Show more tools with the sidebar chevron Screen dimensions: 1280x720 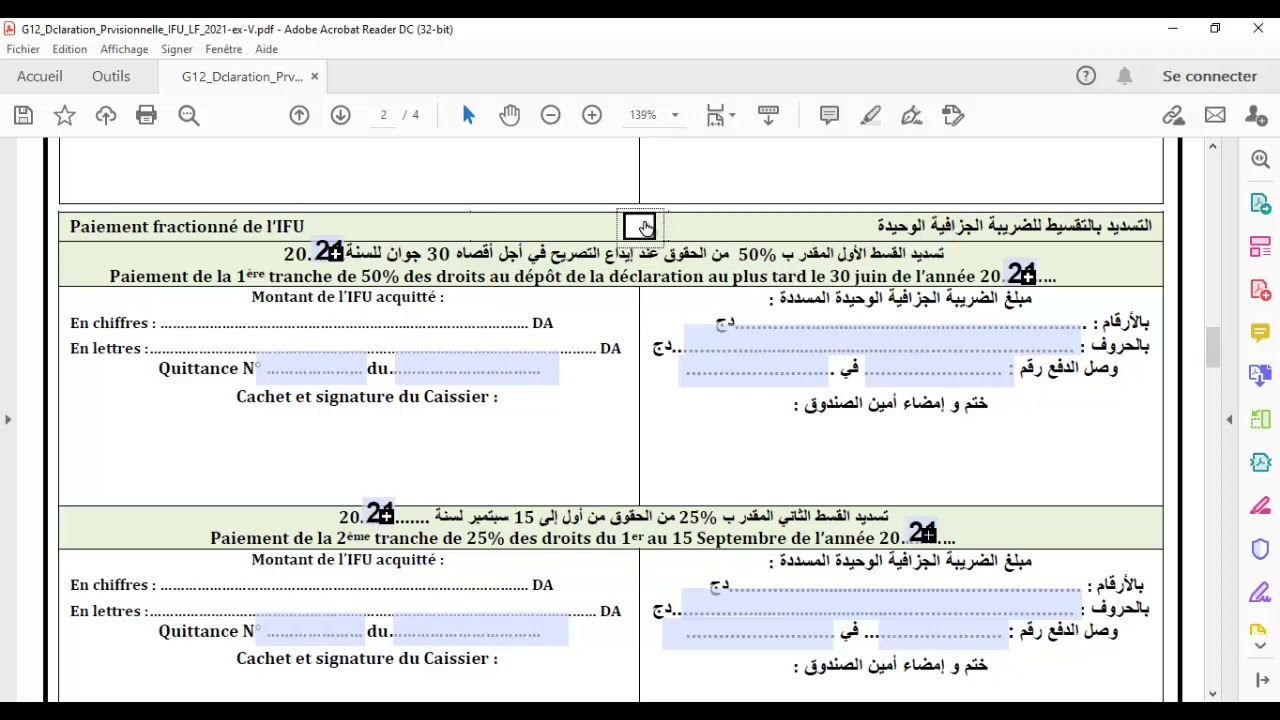pos(1260,646)
